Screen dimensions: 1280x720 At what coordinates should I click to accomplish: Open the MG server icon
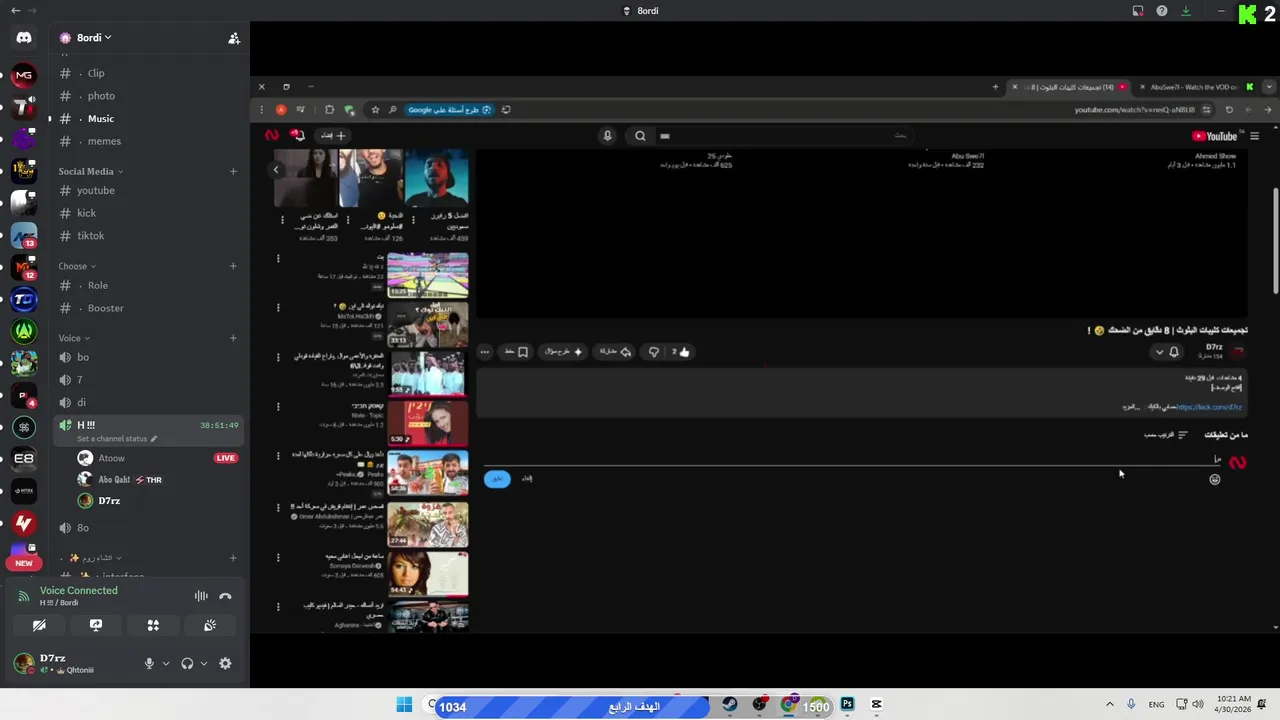click(24, 75)
